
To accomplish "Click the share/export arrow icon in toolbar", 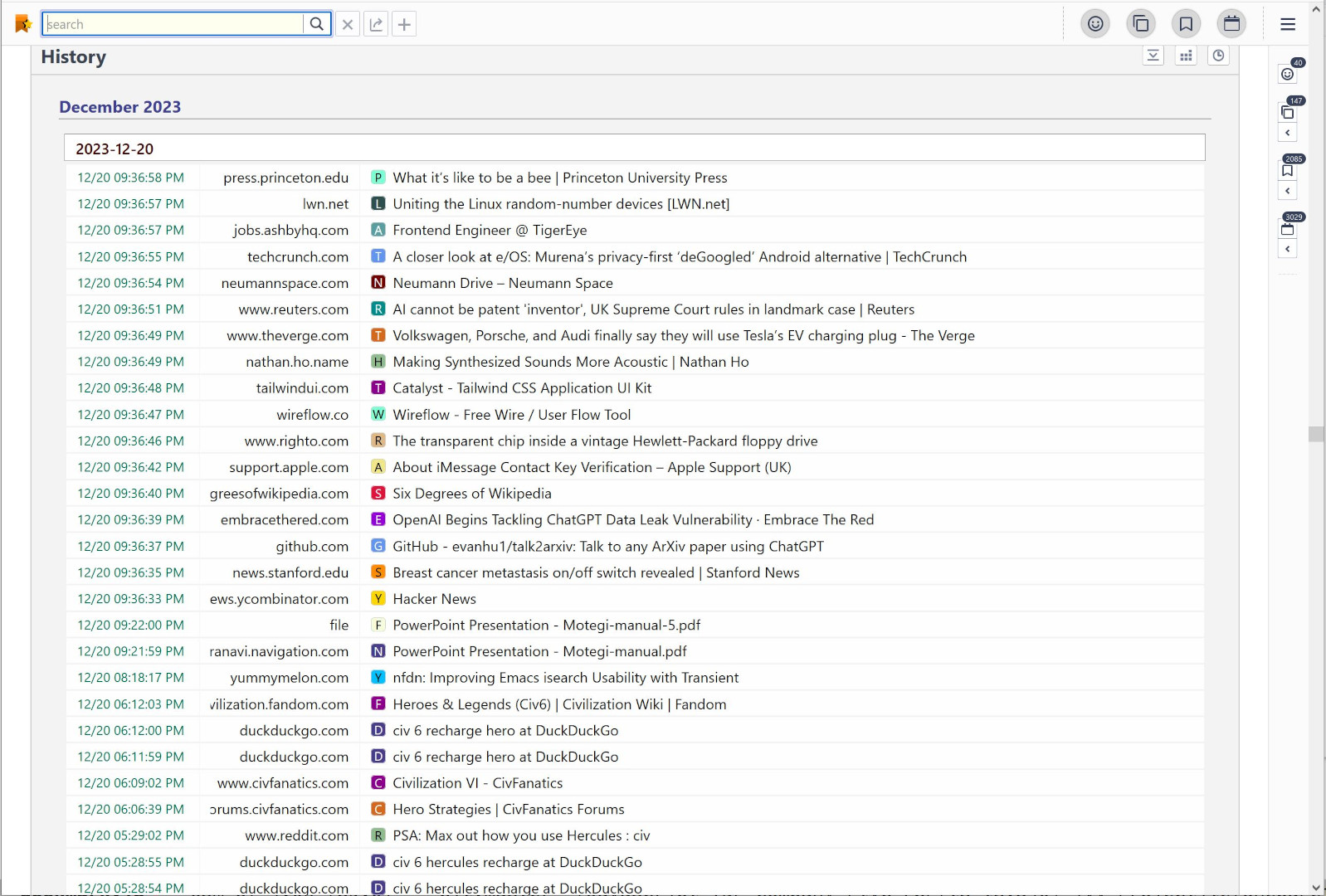I will [x=376, y=24].
